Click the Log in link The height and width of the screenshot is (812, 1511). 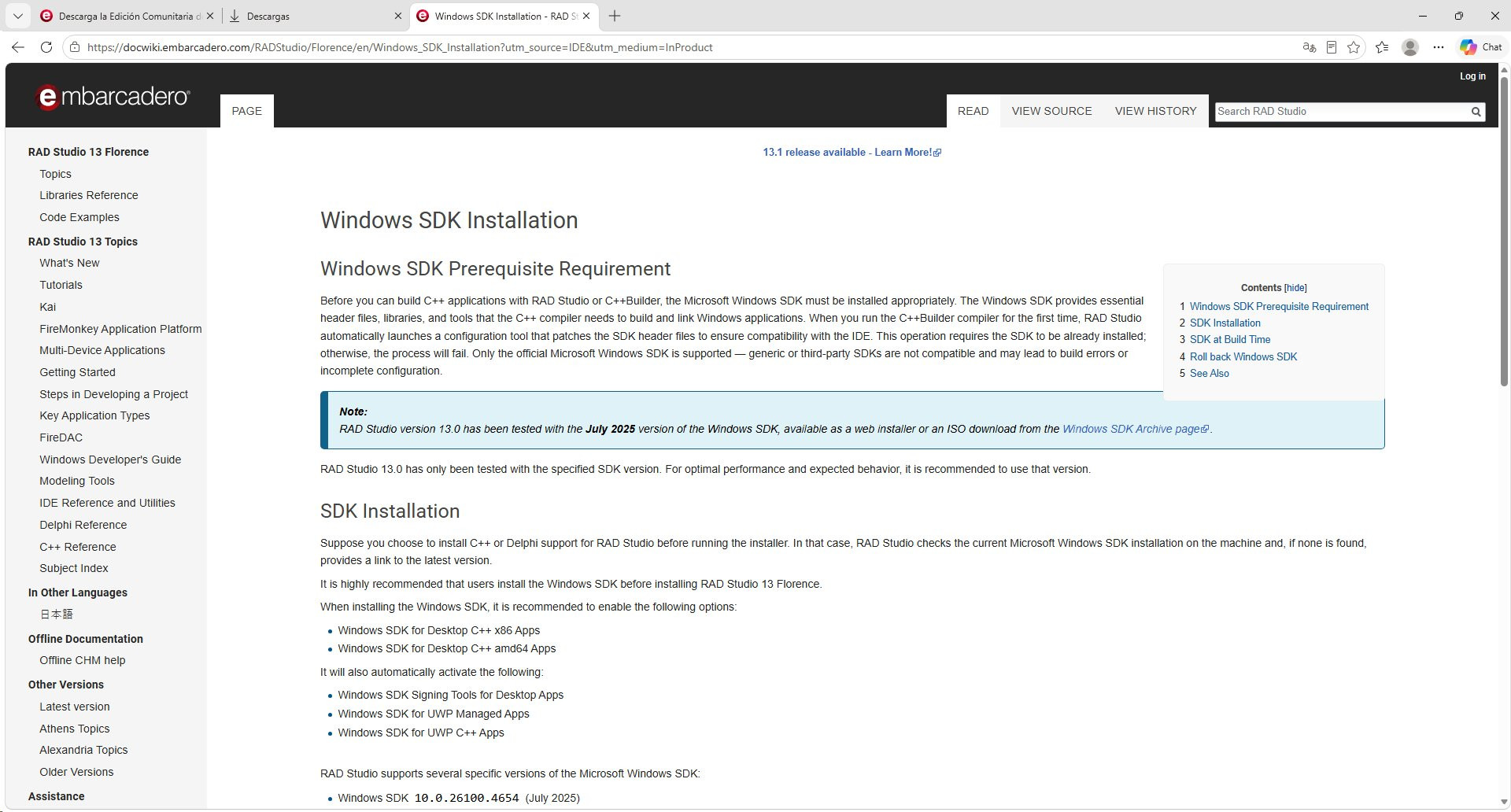point(1472,76)
